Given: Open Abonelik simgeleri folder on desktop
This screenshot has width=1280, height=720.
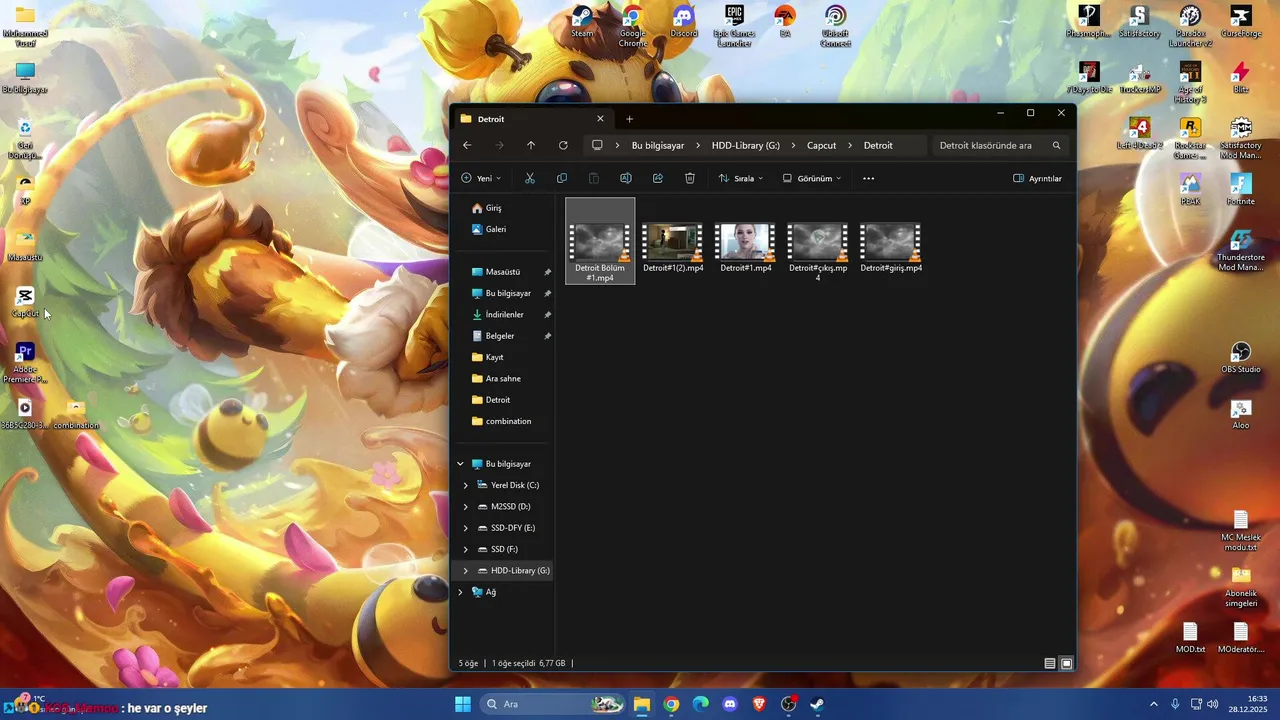Looking at the screenshot, I should [1241, 587].
